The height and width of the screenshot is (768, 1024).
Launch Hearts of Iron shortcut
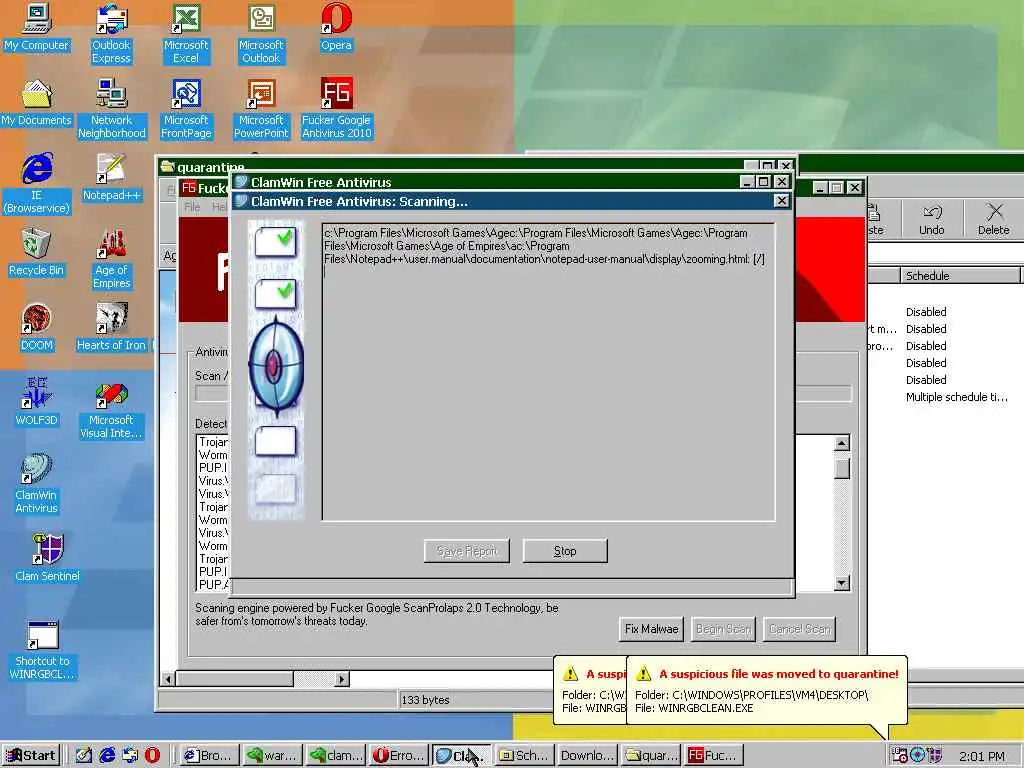tap(112, 328)
